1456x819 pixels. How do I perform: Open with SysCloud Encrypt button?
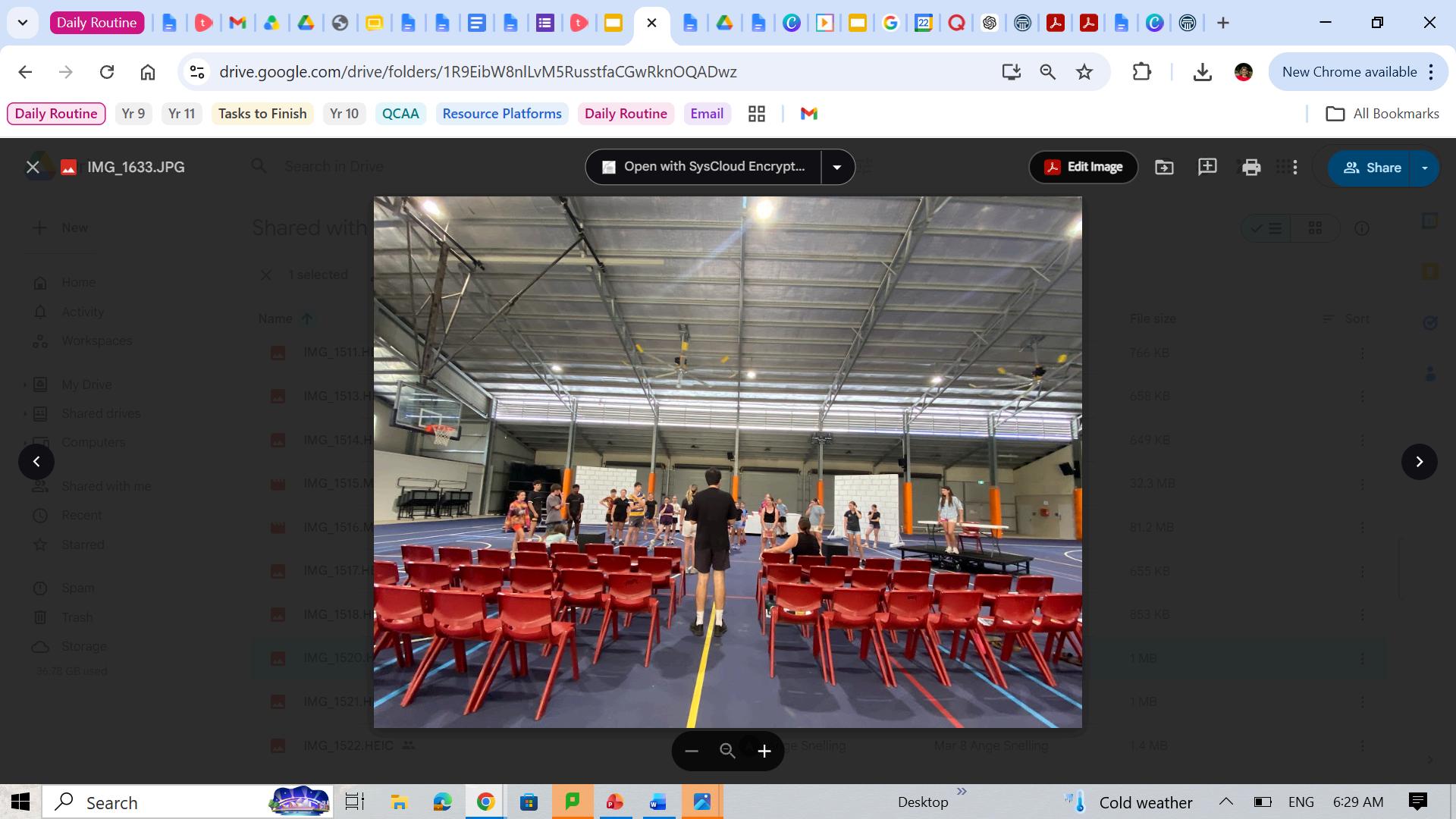(703, 167)
